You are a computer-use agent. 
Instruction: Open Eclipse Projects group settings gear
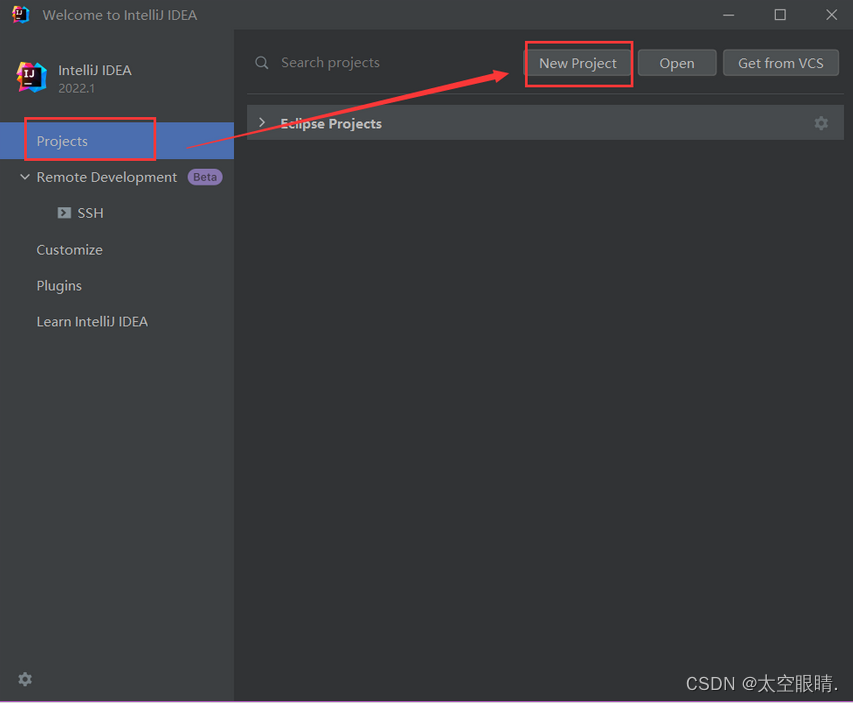pyautogui.click(x=821, y=123)
